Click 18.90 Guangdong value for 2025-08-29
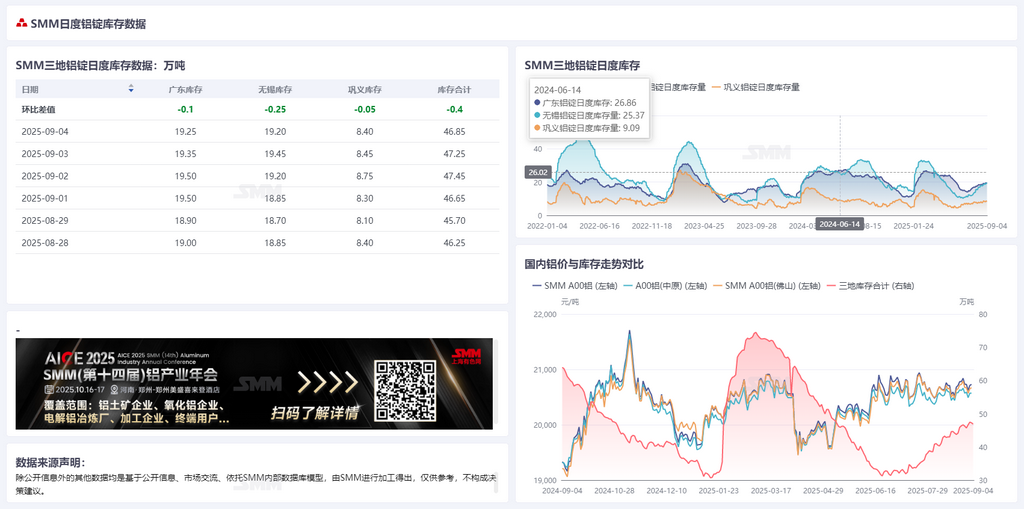Image resolution: width=1024 pixels, height=509 pixels. [186, 220]
